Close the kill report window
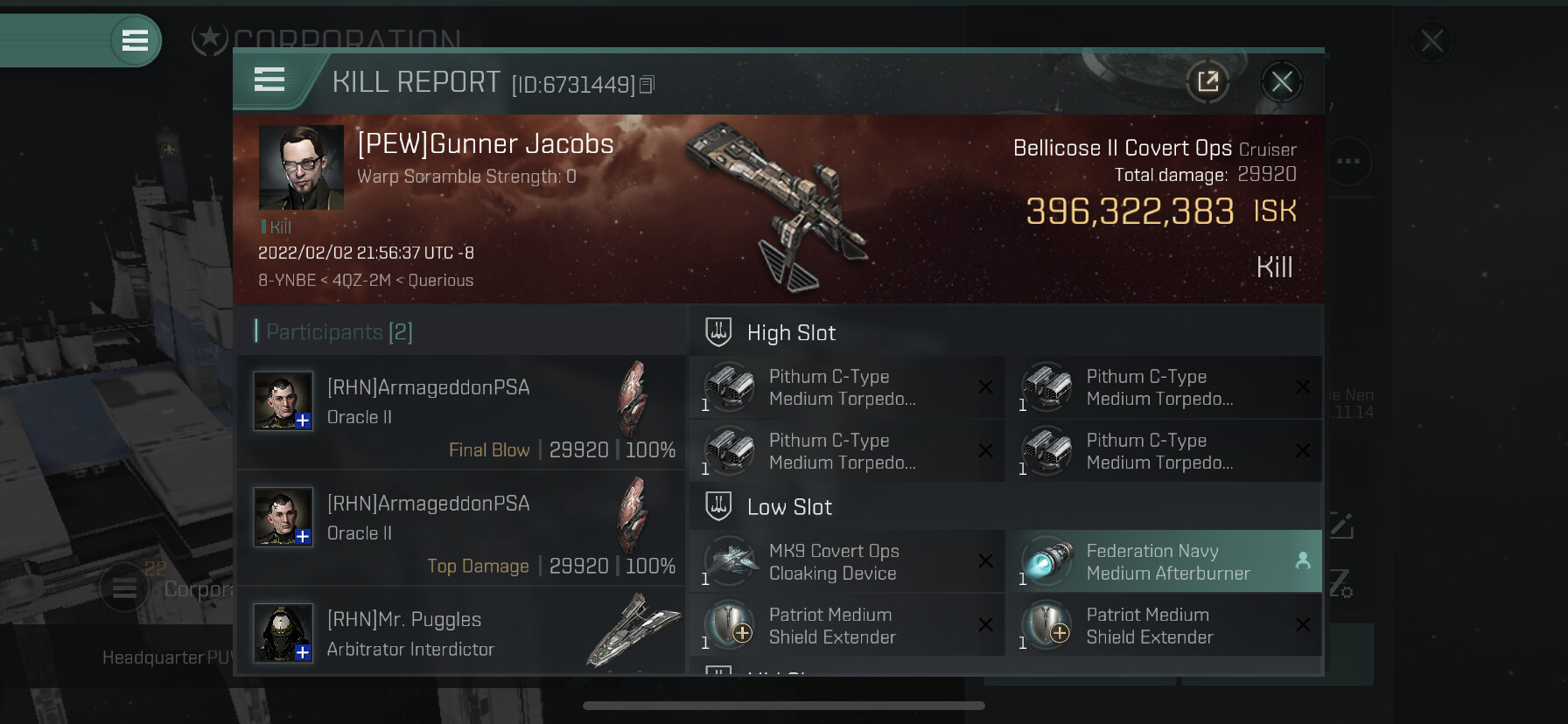 1282,82
